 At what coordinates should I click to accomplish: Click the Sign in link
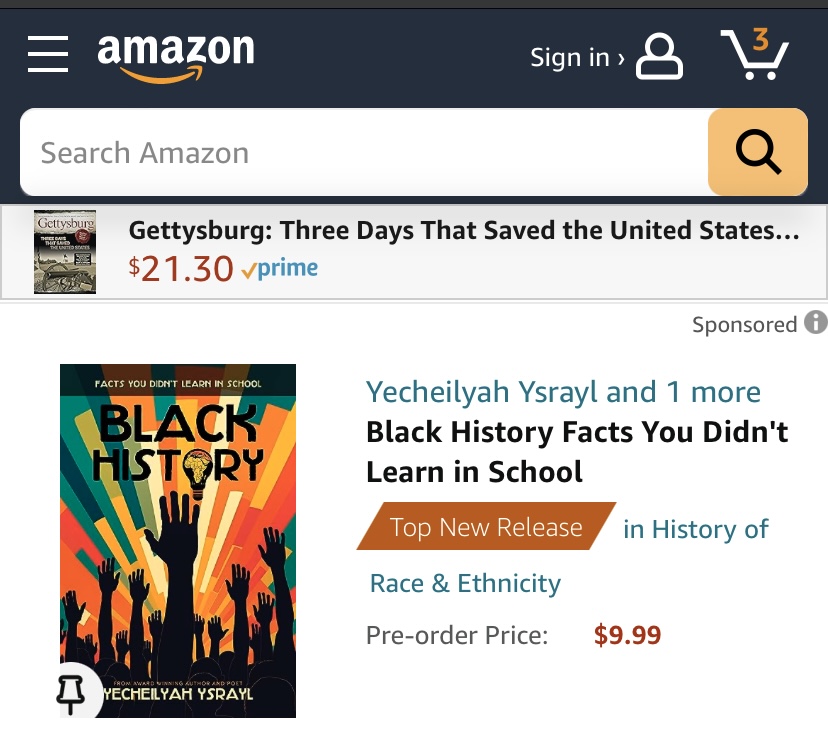[x=569, y=58]
